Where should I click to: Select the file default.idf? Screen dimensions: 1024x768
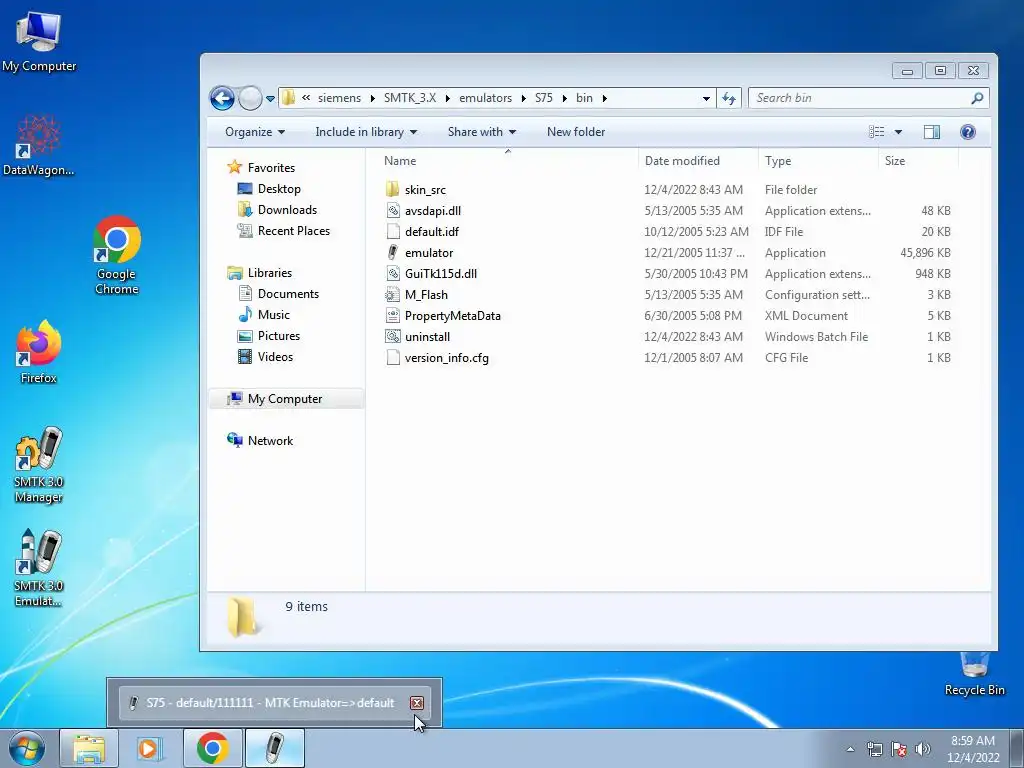pyautogui.click(x=432, y=232)
